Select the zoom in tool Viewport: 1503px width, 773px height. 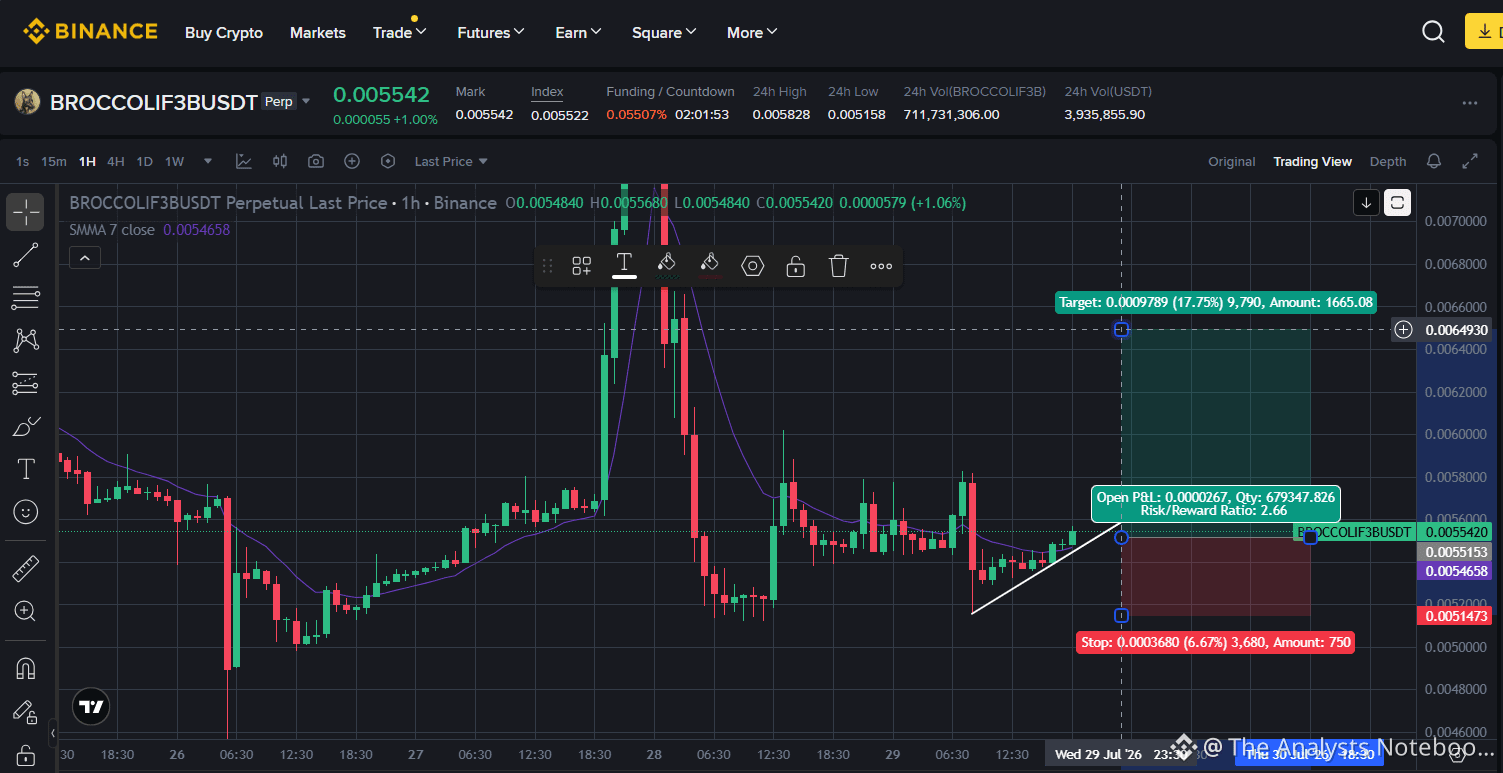(x=25, y=611)
